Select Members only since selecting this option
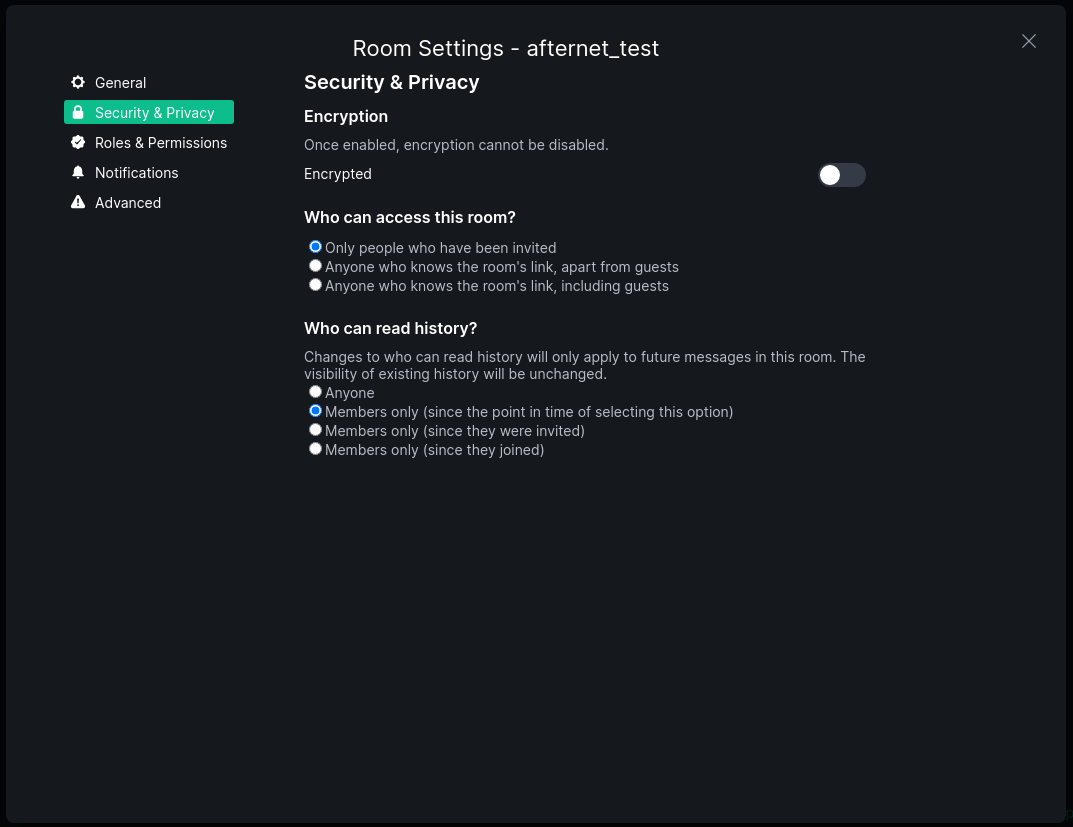The image size is (1073, 827). point(316,411)
